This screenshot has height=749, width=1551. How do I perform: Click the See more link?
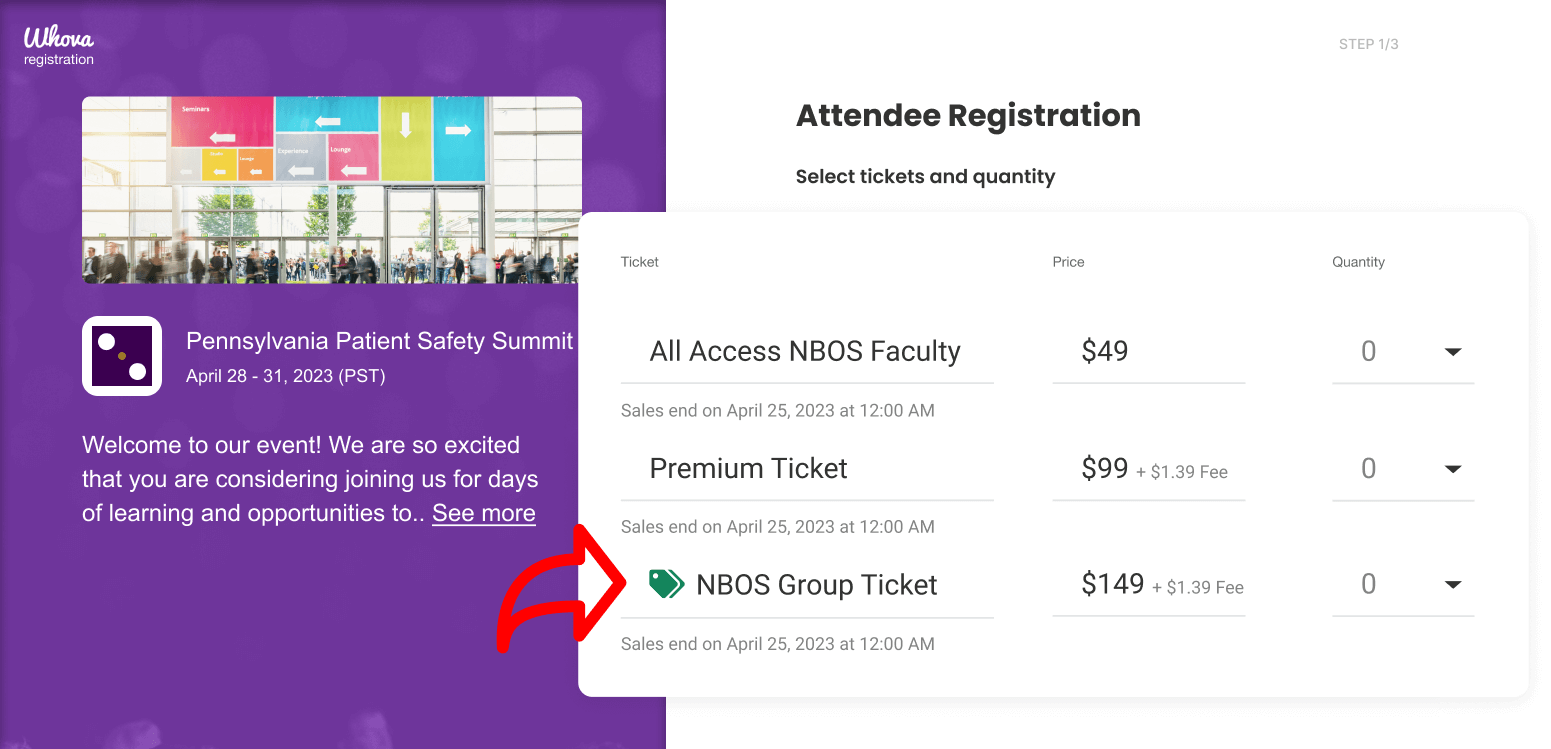click(x=483, y=513)
